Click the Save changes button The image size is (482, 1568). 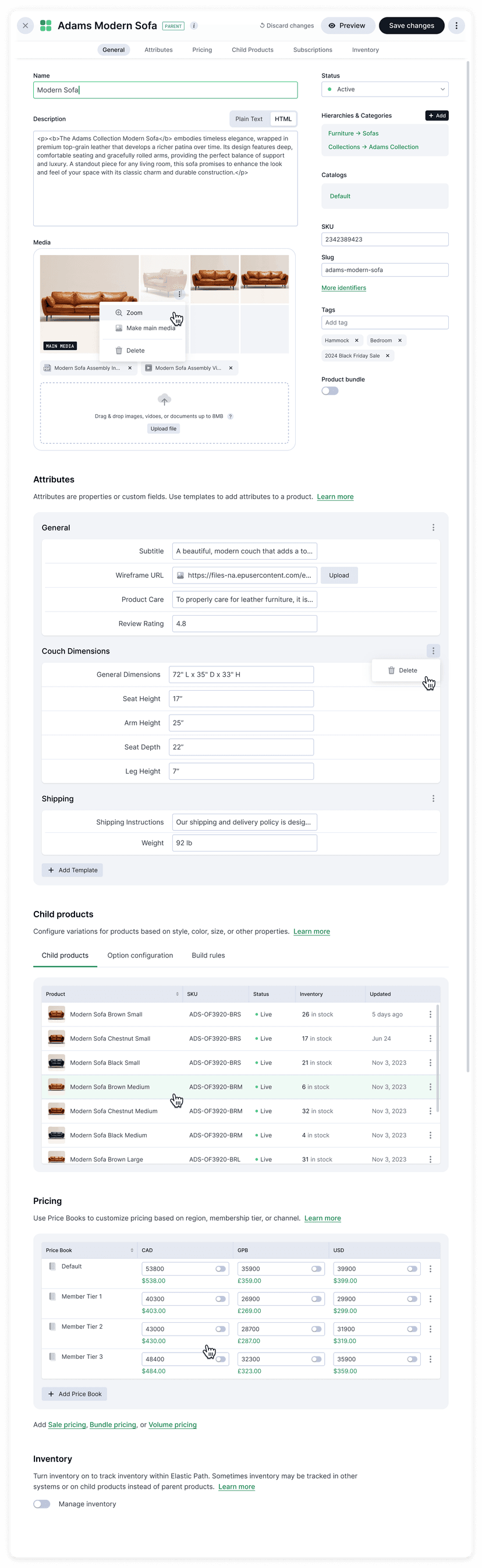pos(412,26)
